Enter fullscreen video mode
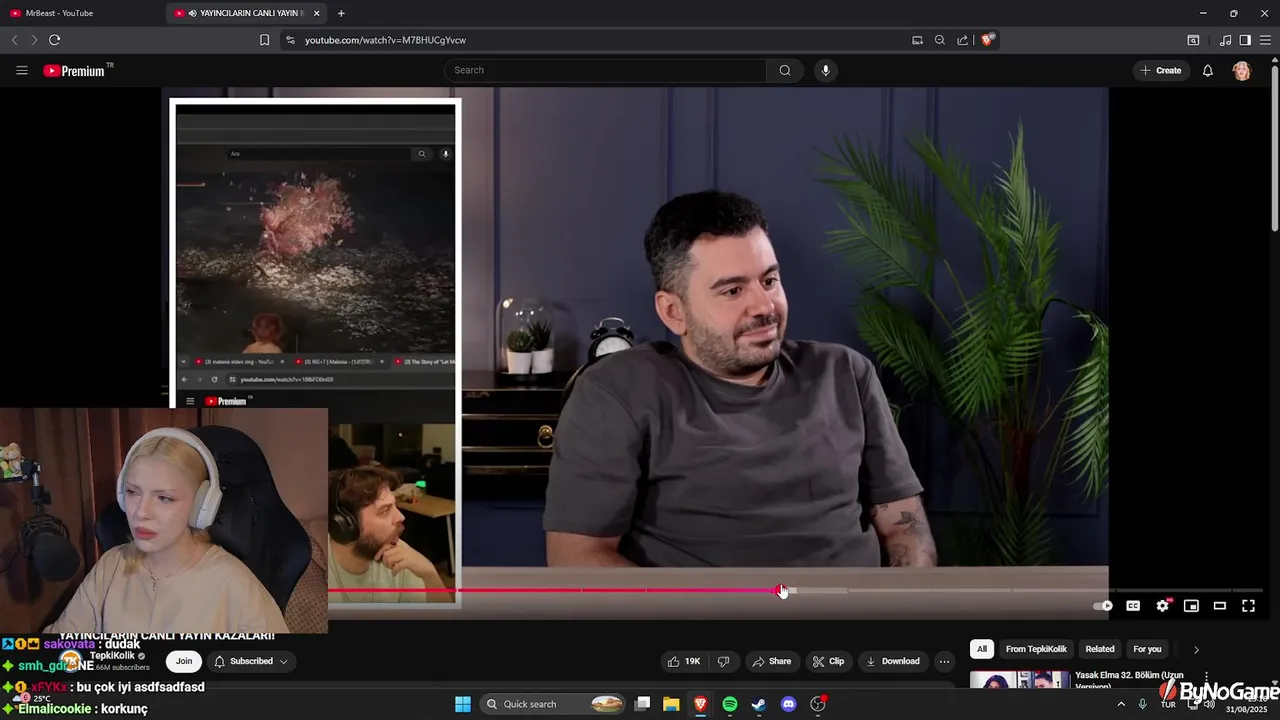The image size is (1280, 720). 1248,605
